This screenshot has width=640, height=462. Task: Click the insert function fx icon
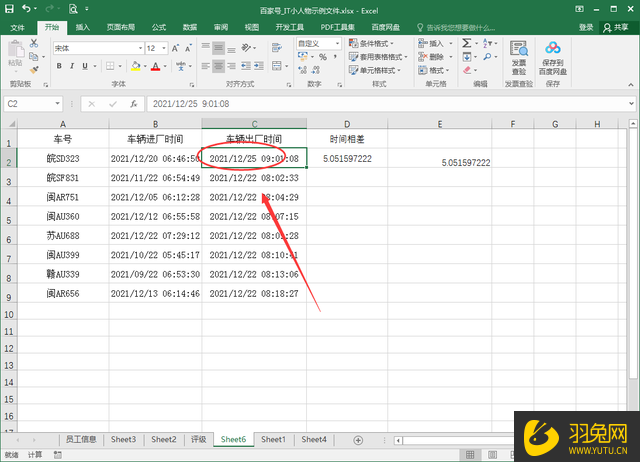(133, 104)
